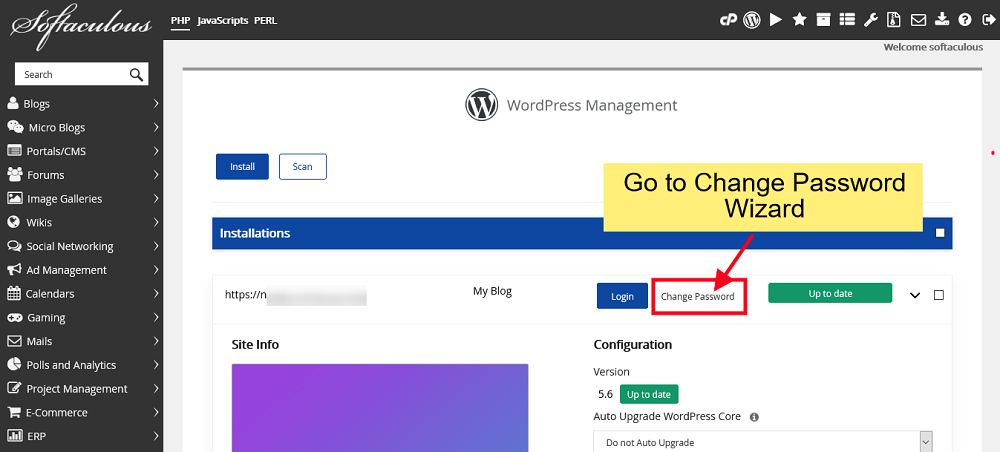The image size is (1000, 452).
Task: Click the Login button for My Blog
Action: click(x=622, y=296)
